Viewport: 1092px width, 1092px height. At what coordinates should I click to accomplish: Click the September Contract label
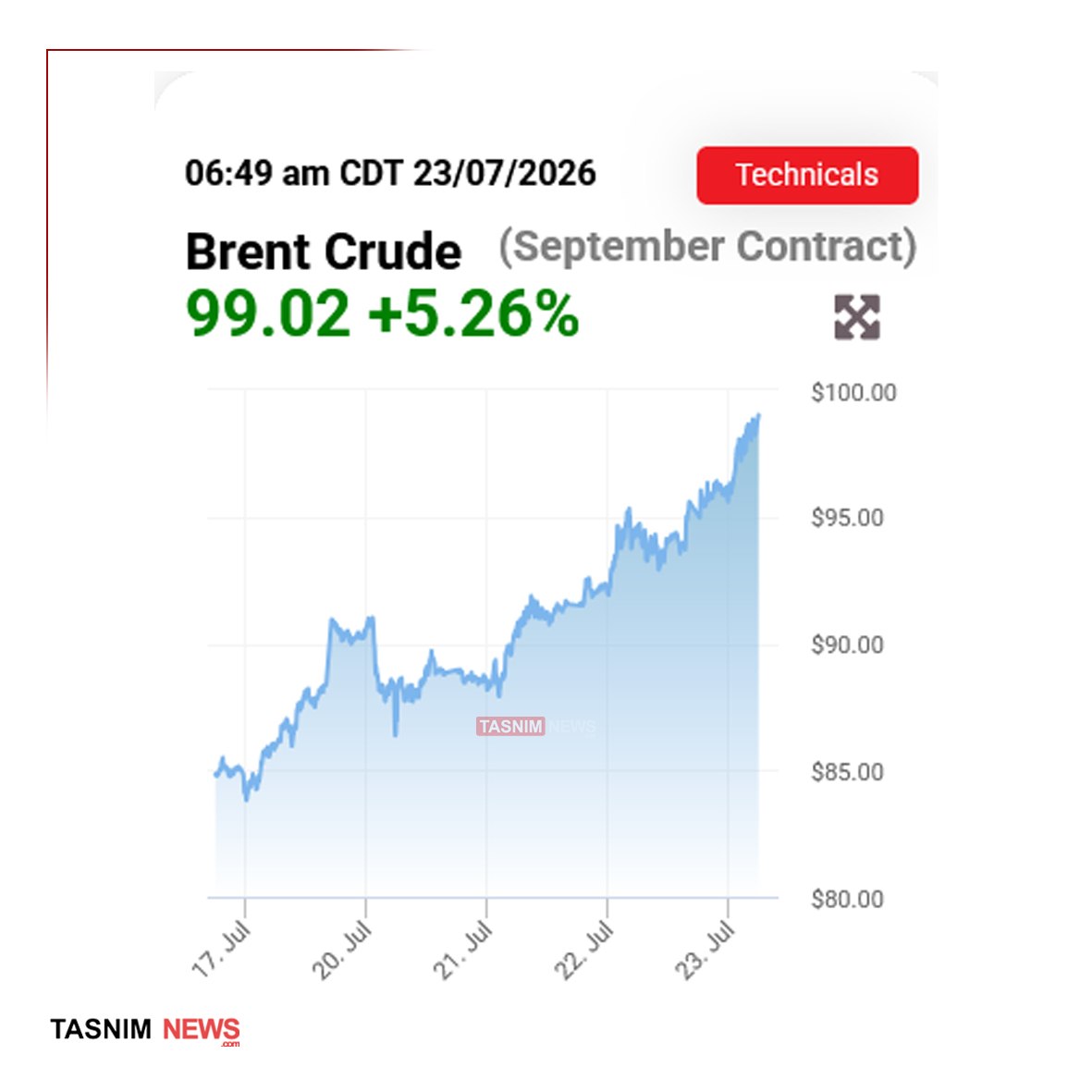707,246
